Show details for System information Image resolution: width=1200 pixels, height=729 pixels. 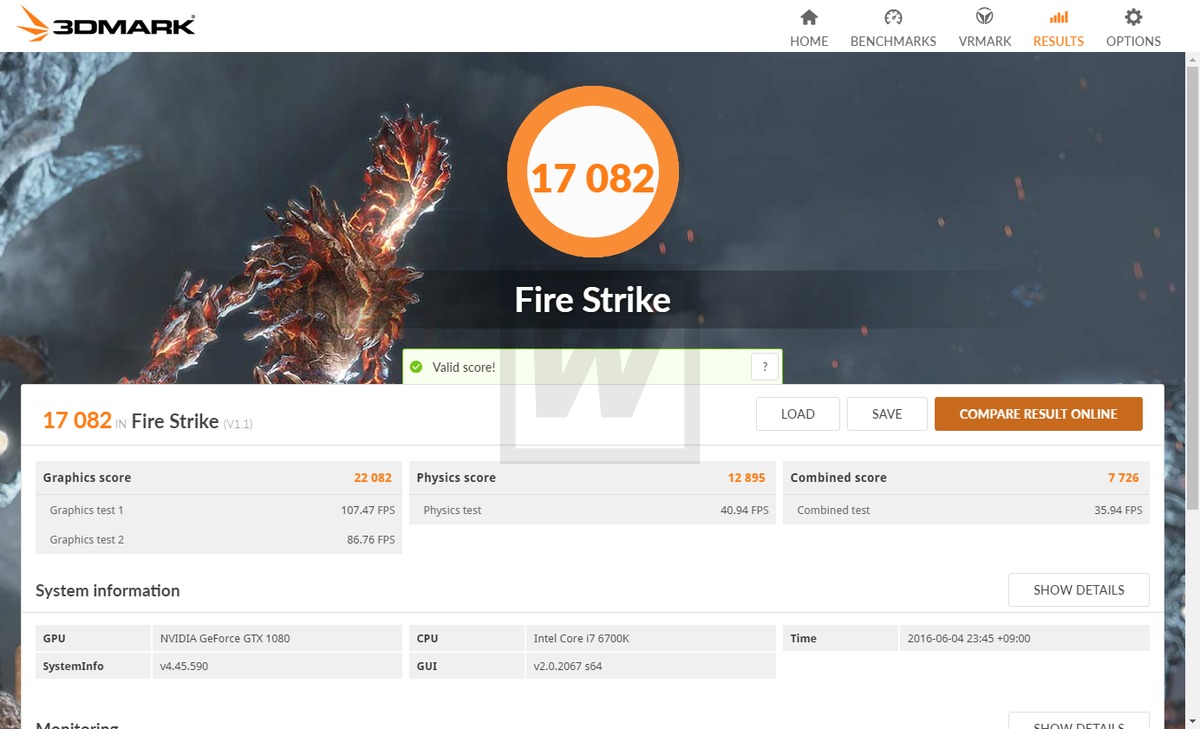coord(1078,590)
